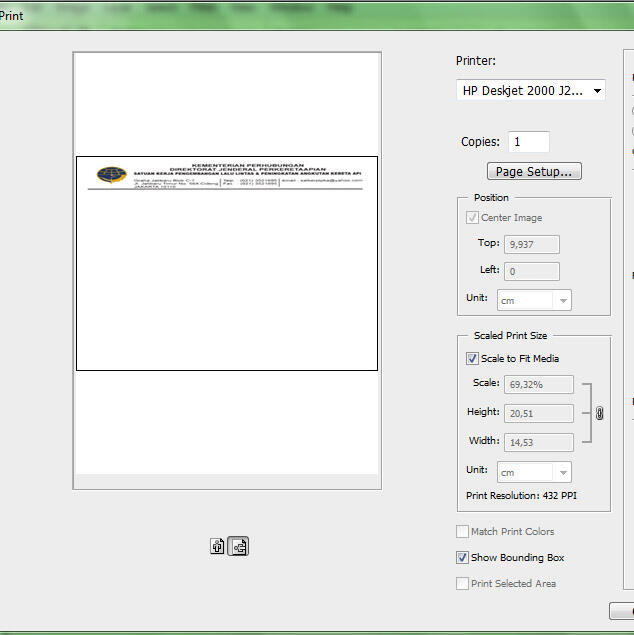Click the Scale percentage field
The image size is (634, 635).
click(x=539, y=385)
